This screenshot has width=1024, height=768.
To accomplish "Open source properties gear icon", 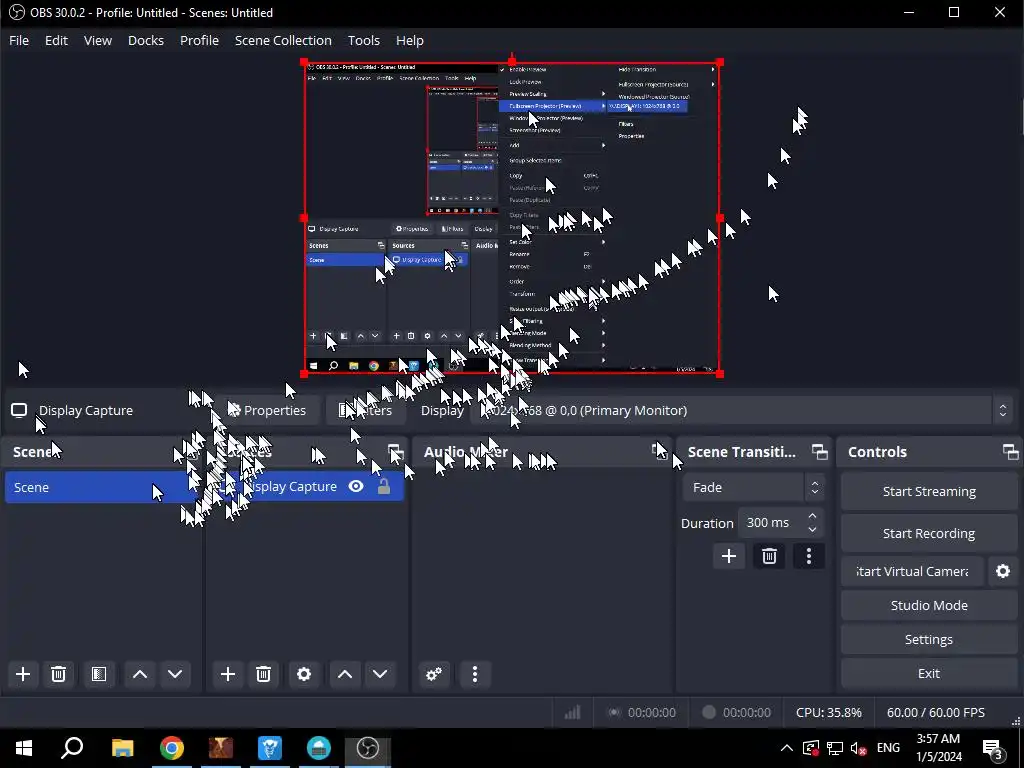I will click(x=304, y=674).
